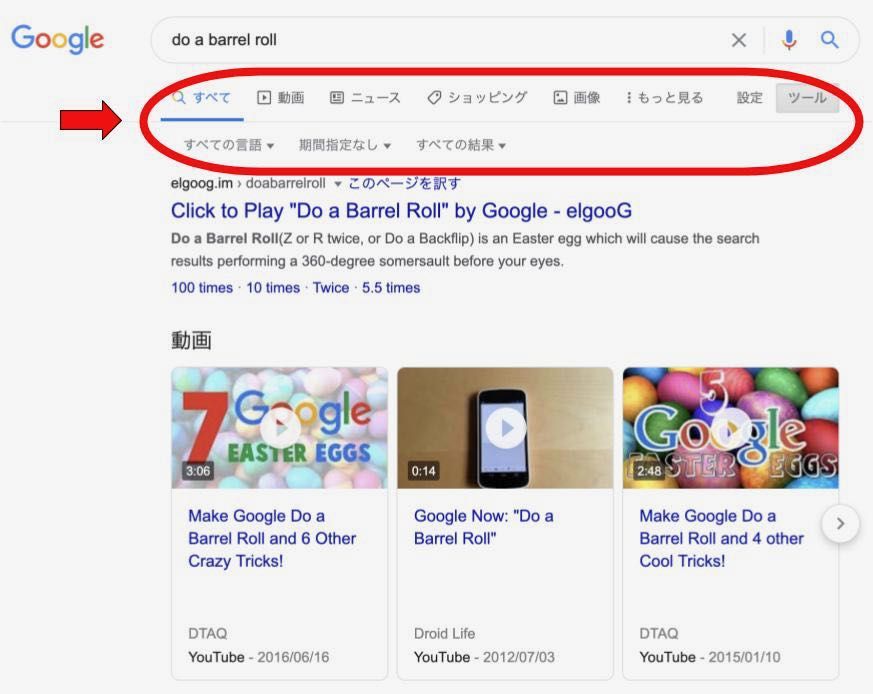Open the ショッピング tab
873x694 pixels.
tap(477, 98)
